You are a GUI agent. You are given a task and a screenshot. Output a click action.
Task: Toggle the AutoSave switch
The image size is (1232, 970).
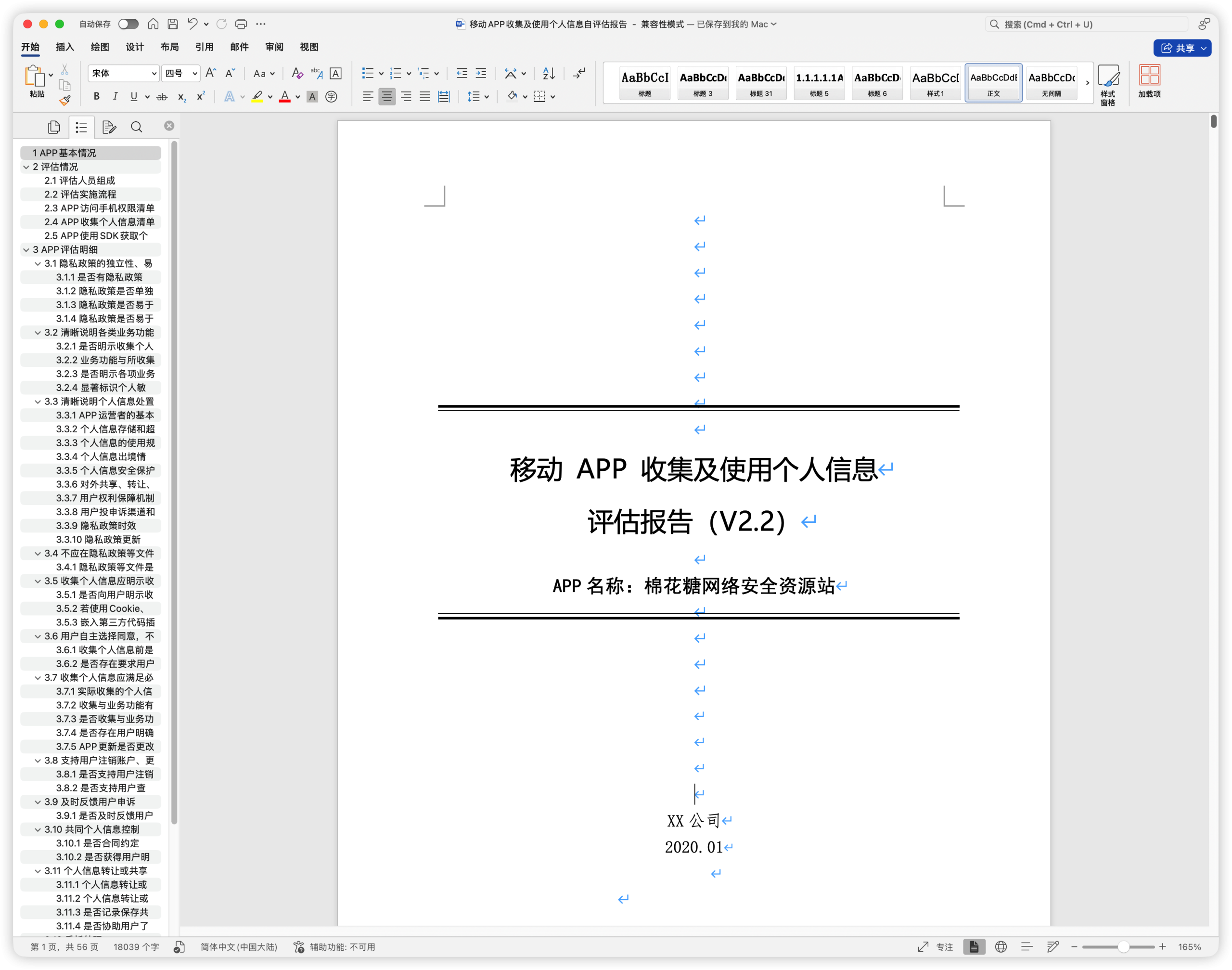[x=128, y=24]
